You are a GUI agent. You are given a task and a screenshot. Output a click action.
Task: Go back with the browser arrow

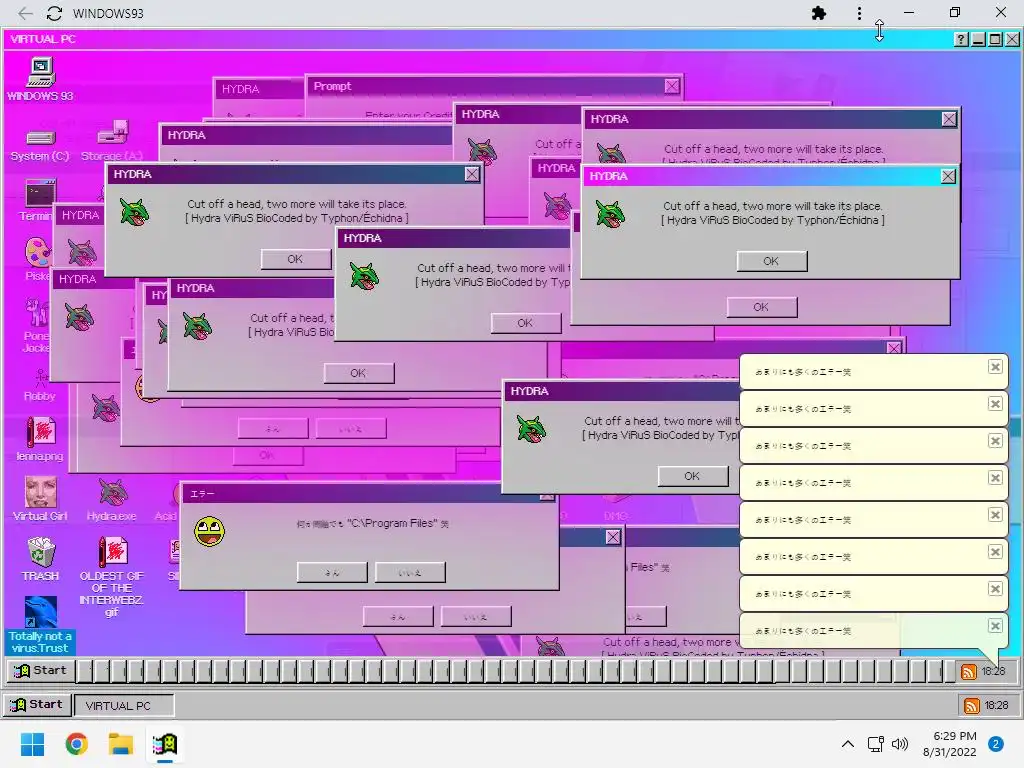click(x=25, y=13)
